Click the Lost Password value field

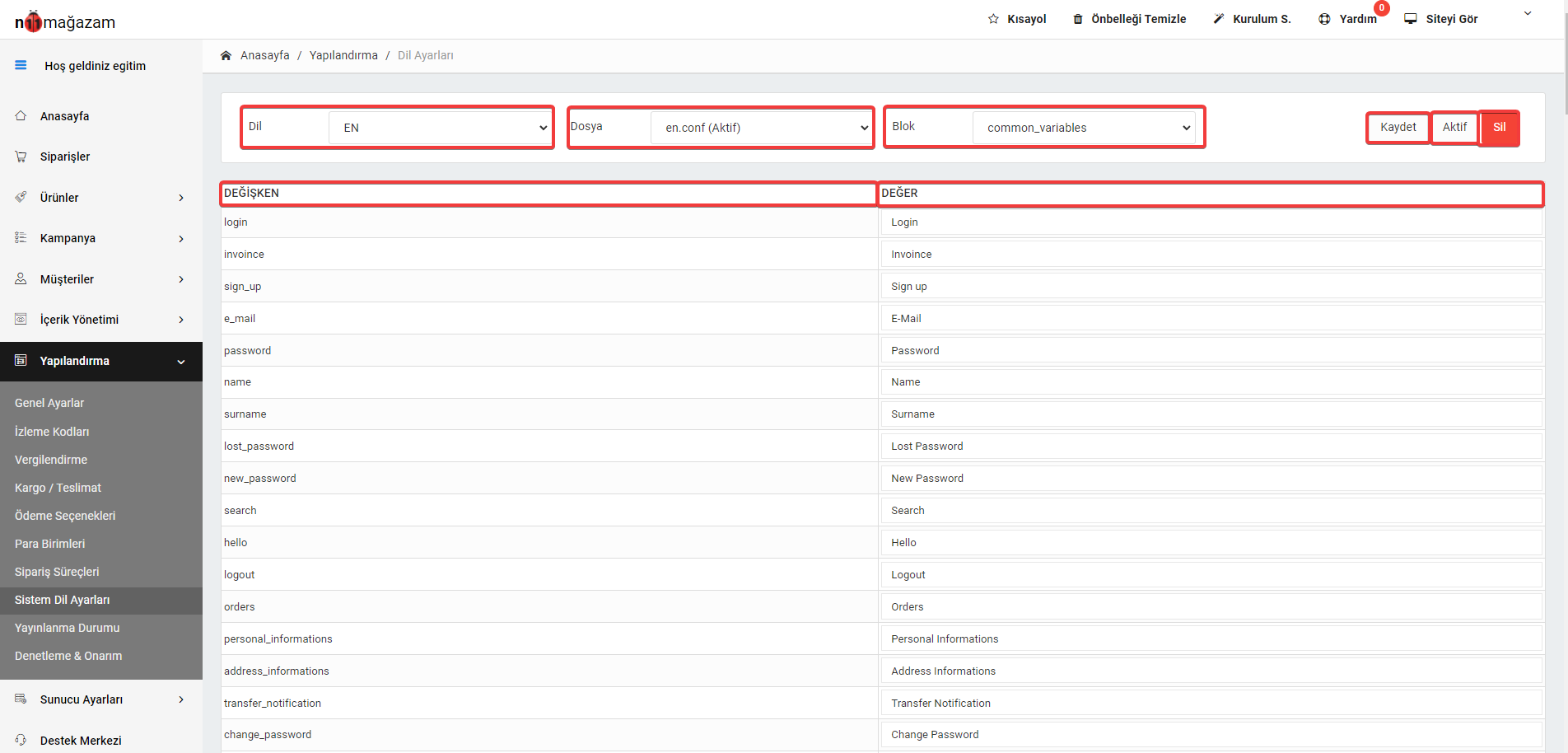[1211, 447]
